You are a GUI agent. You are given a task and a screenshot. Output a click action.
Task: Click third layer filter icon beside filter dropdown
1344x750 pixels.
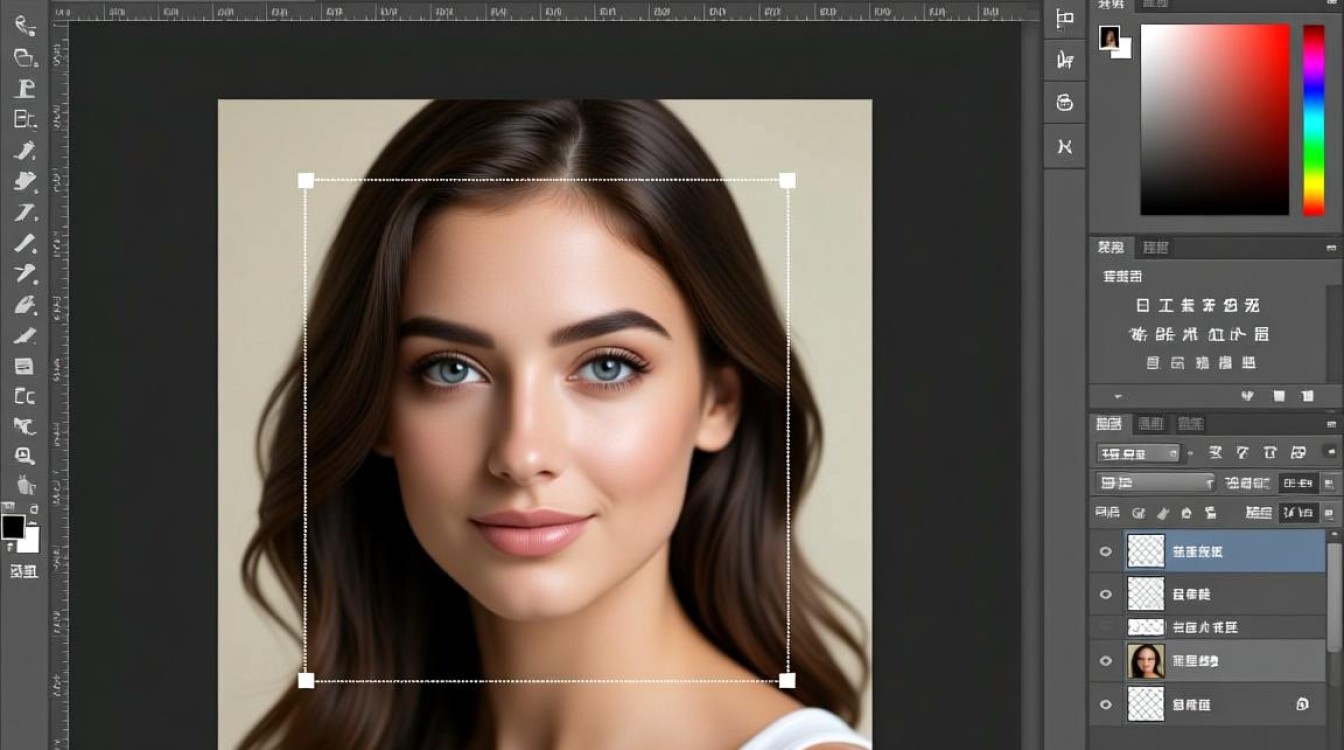1270,453
